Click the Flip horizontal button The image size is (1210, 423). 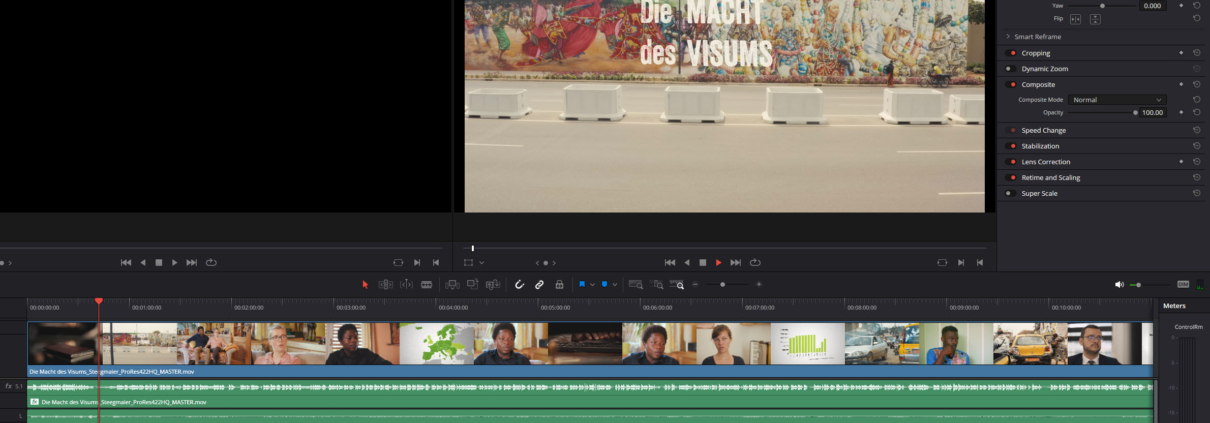click(x=1076, y=19)
